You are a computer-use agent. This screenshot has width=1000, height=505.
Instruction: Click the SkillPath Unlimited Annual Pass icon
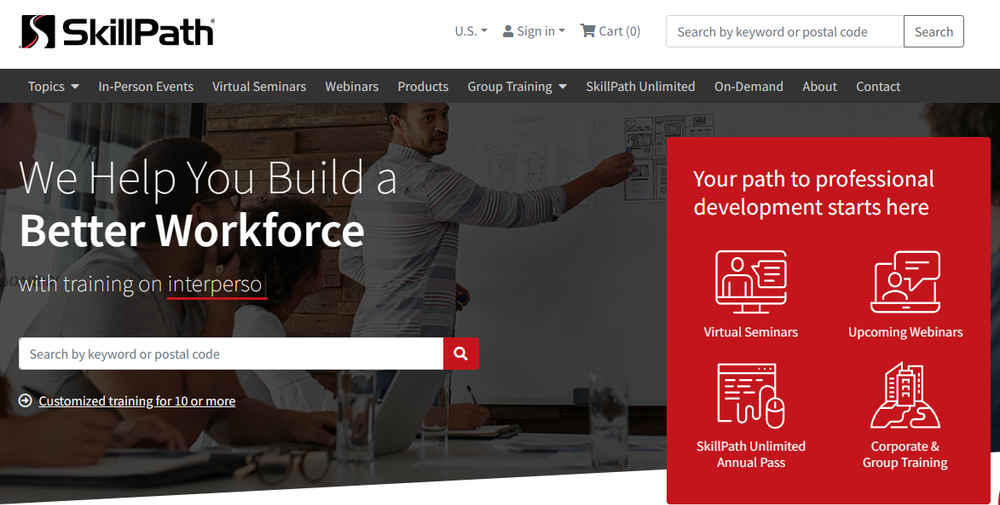(x=751, y=396)
